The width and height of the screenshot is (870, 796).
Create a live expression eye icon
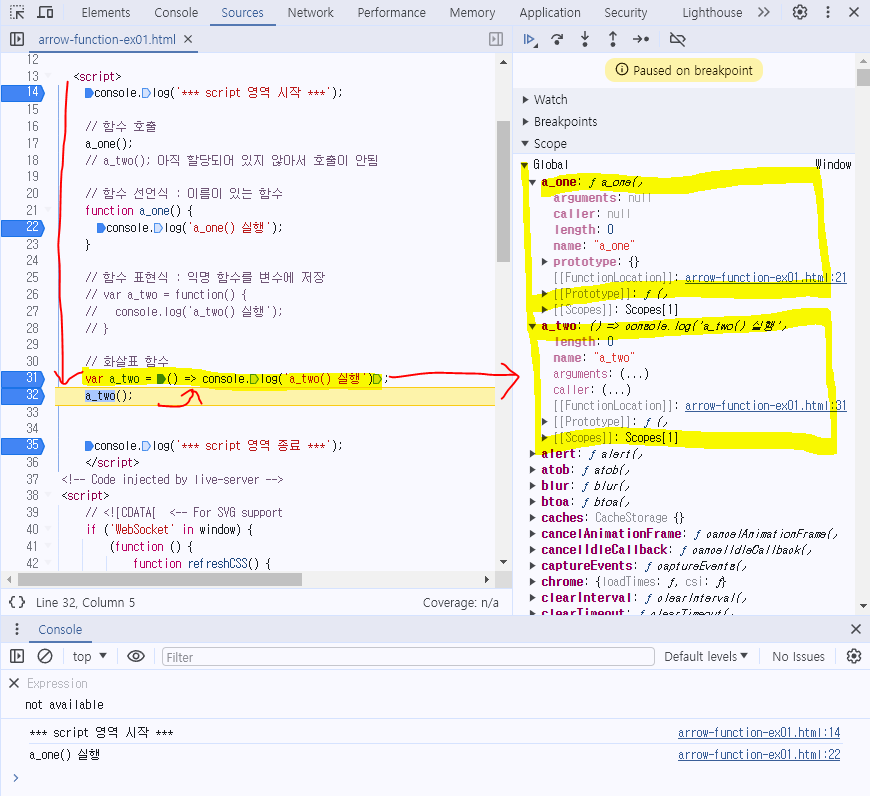[x=136, y=657]
